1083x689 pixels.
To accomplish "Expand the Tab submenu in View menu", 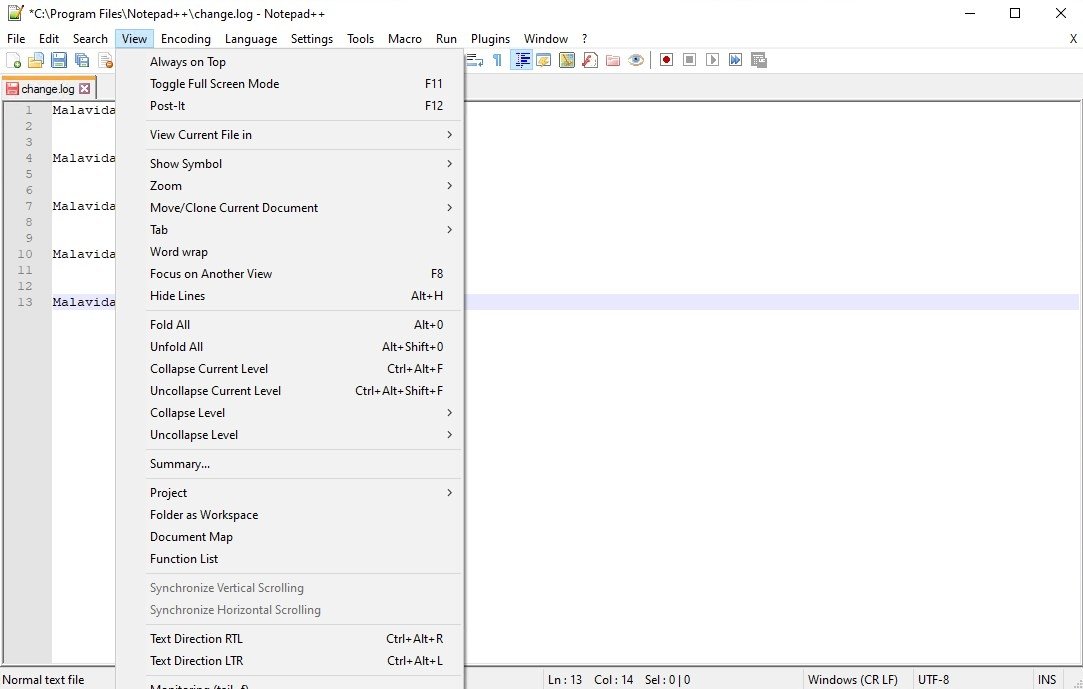I will coord(289,230).
